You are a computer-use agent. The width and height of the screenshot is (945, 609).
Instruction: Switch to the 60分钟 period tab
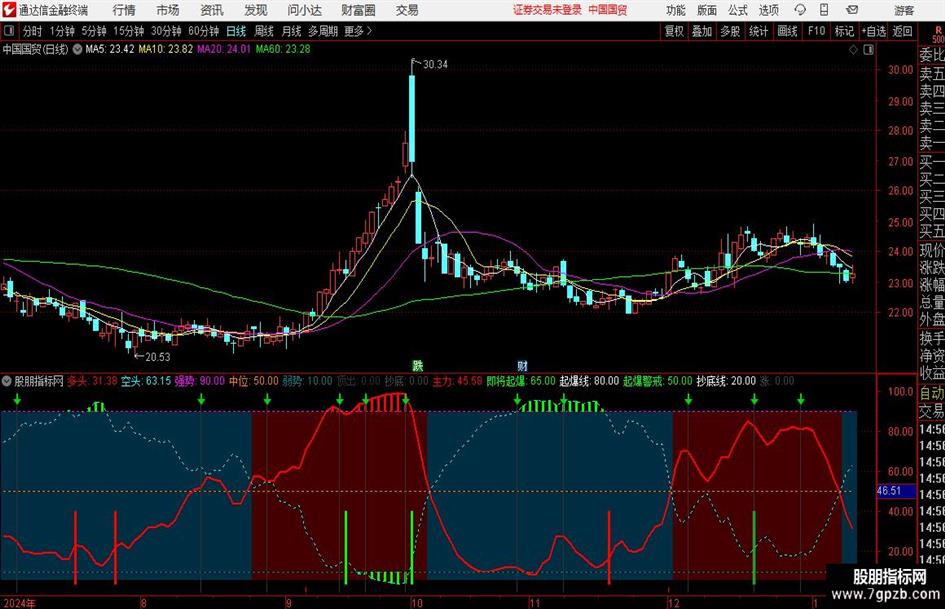(x=203, y=31)
